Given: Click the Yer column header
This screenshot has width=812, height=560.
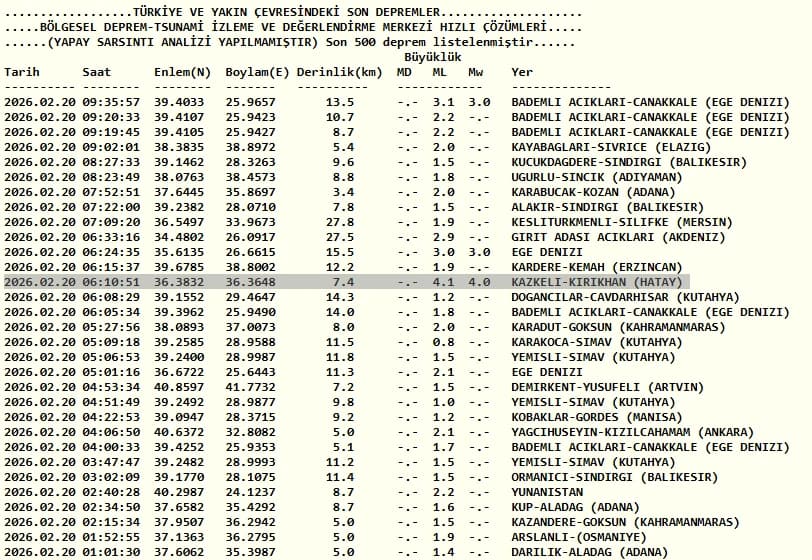Looking at the screenshot, I should click(x=522, y=72).
